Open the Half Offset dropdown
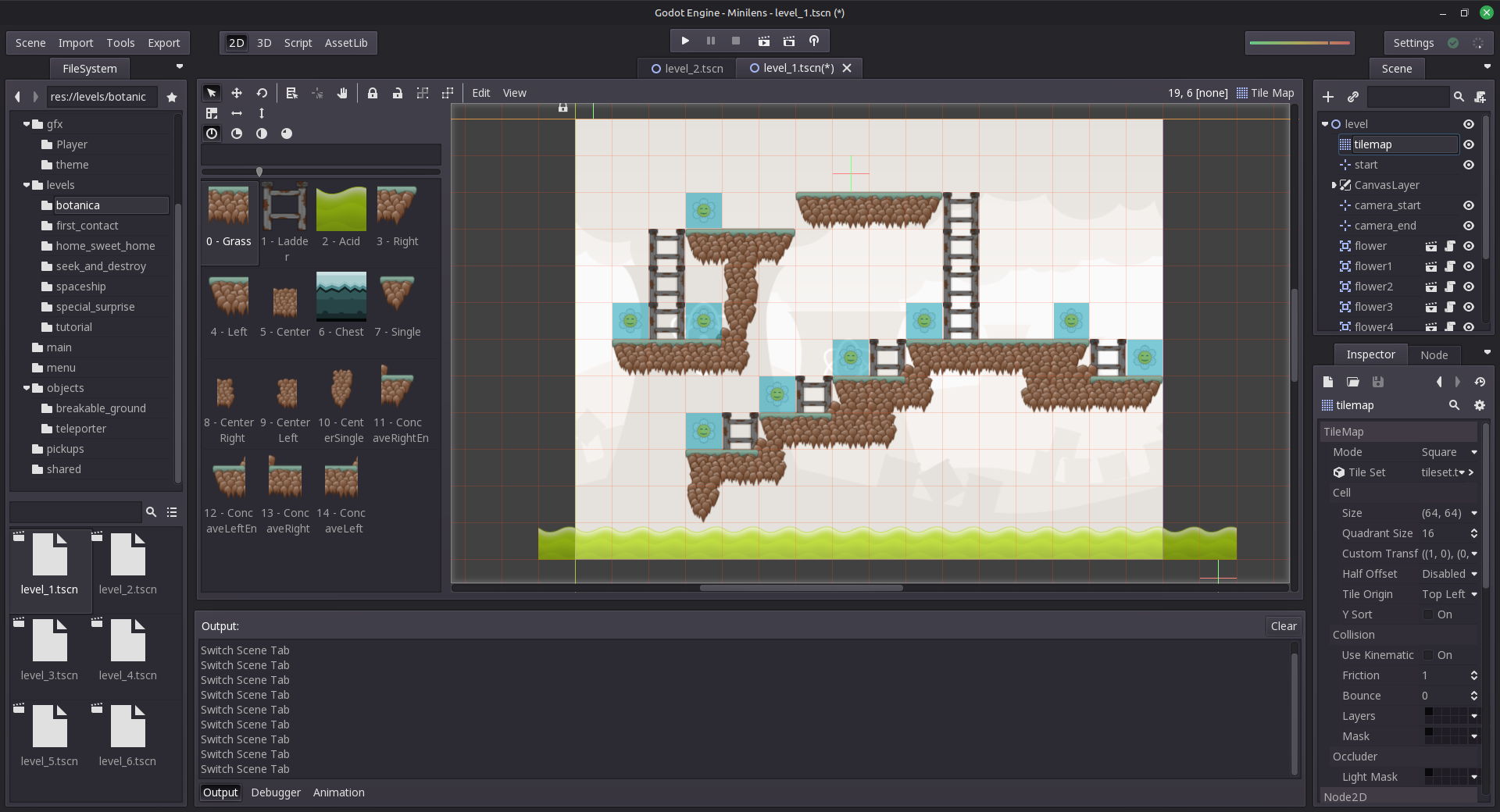 1448,574
